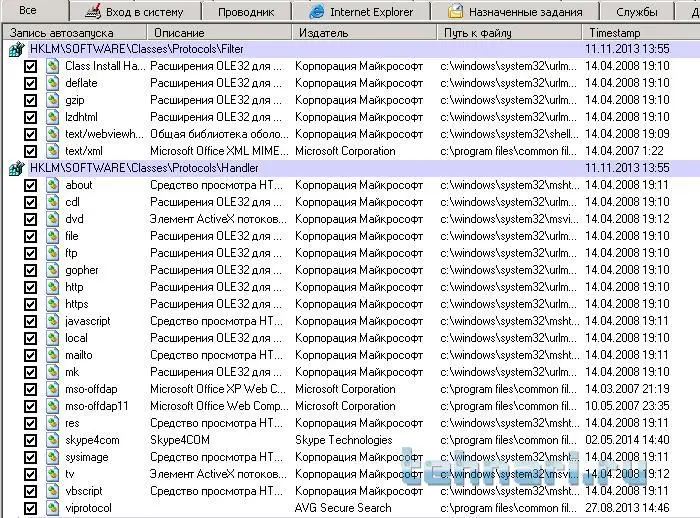Disable the vbscript handler checkbox
The height and width of the screenshot is (518, 700).
[x=30, y=492]
